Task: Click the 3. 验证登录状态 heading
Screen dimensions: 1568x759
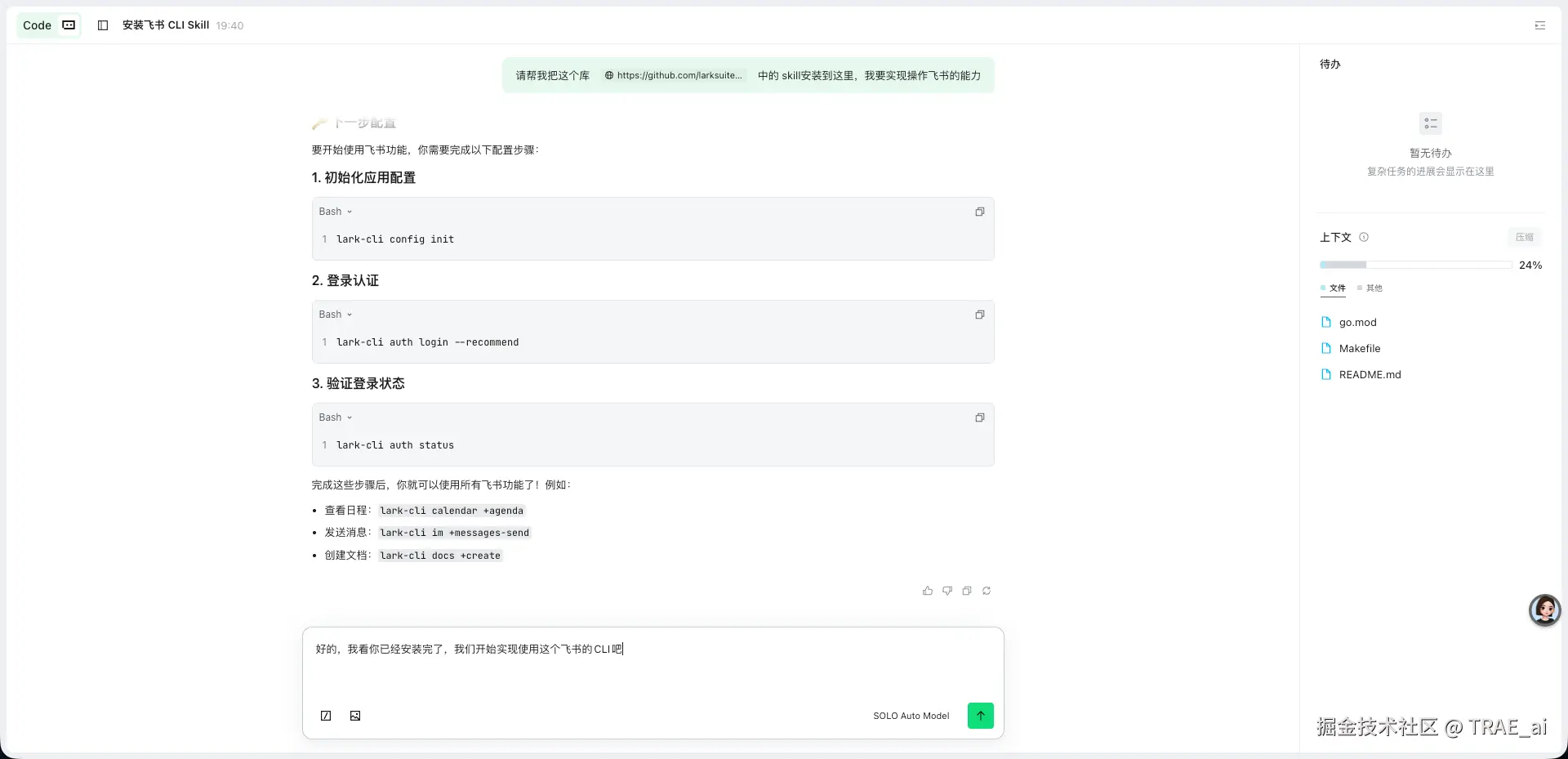Action: pos(358,383)
